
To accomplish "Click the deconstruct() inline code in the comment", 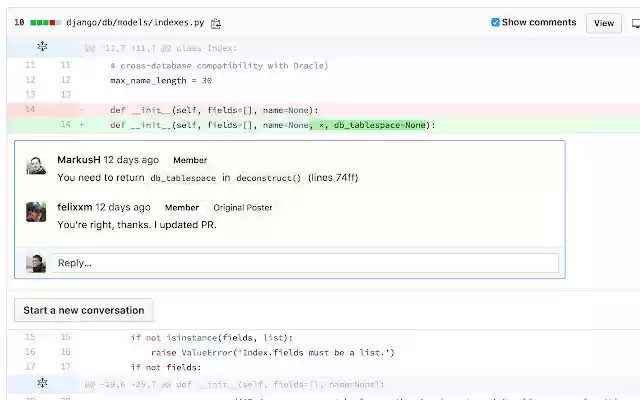I will click(x=268, y=178).
